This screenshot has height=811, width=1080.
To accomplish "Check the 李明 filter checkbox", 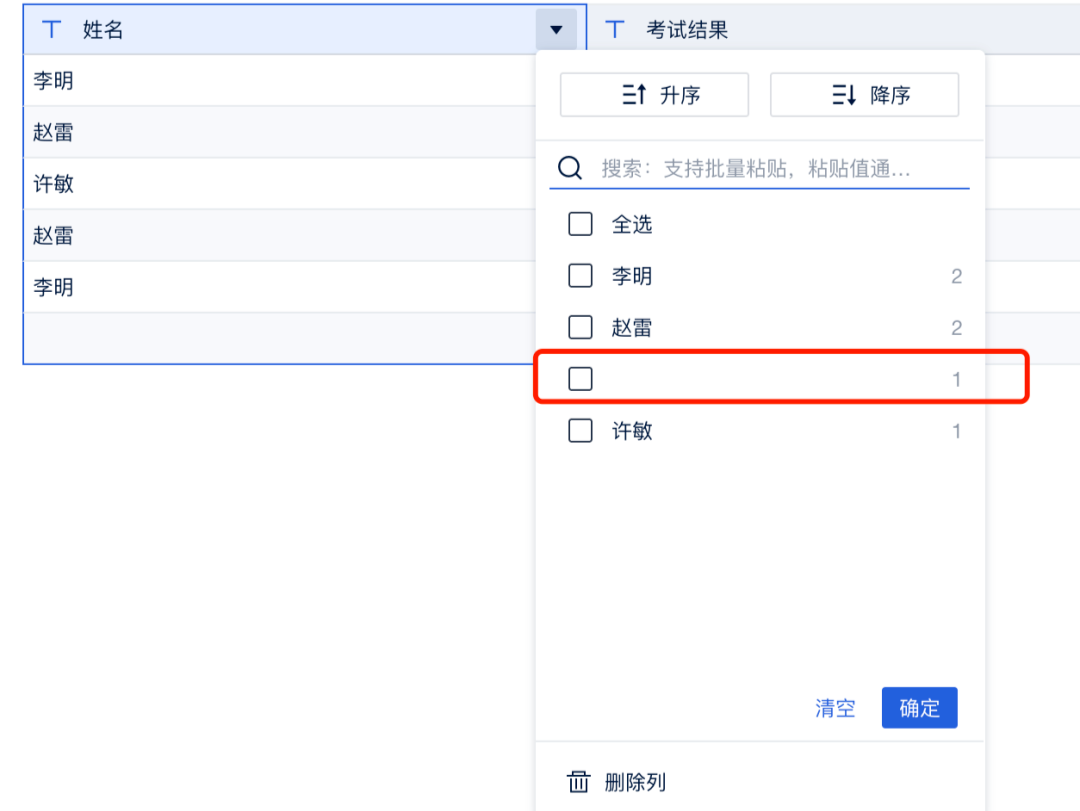I will tap(580, 276).
